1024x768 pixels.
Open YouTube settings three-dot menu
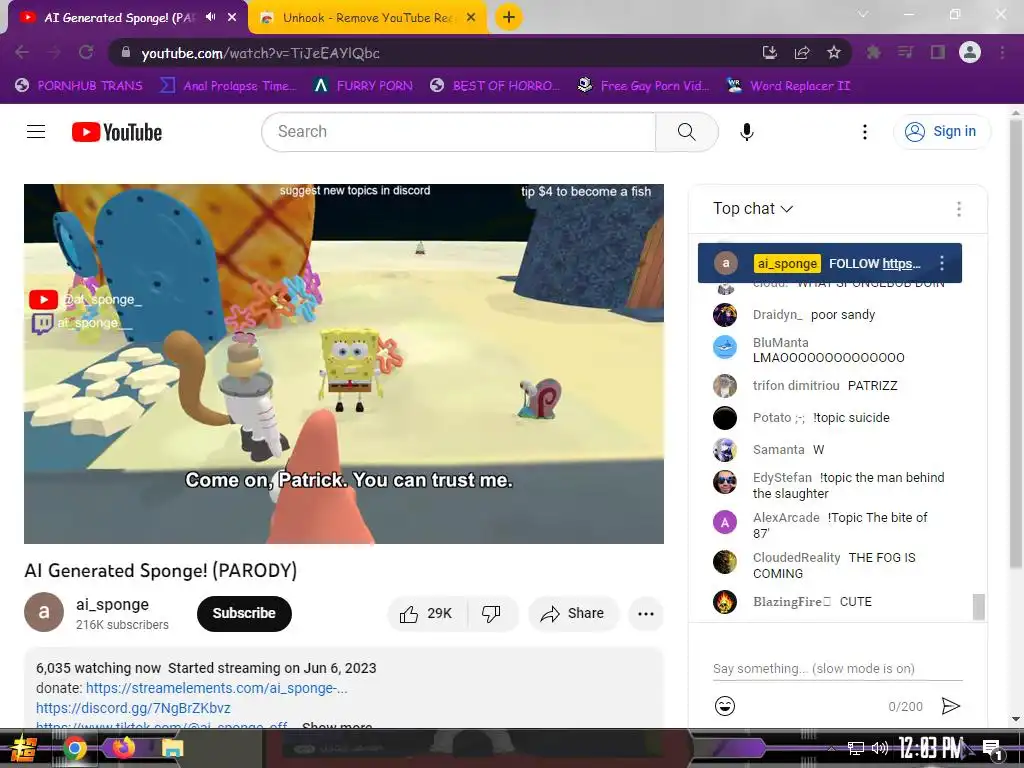click(x=865, y=132)
